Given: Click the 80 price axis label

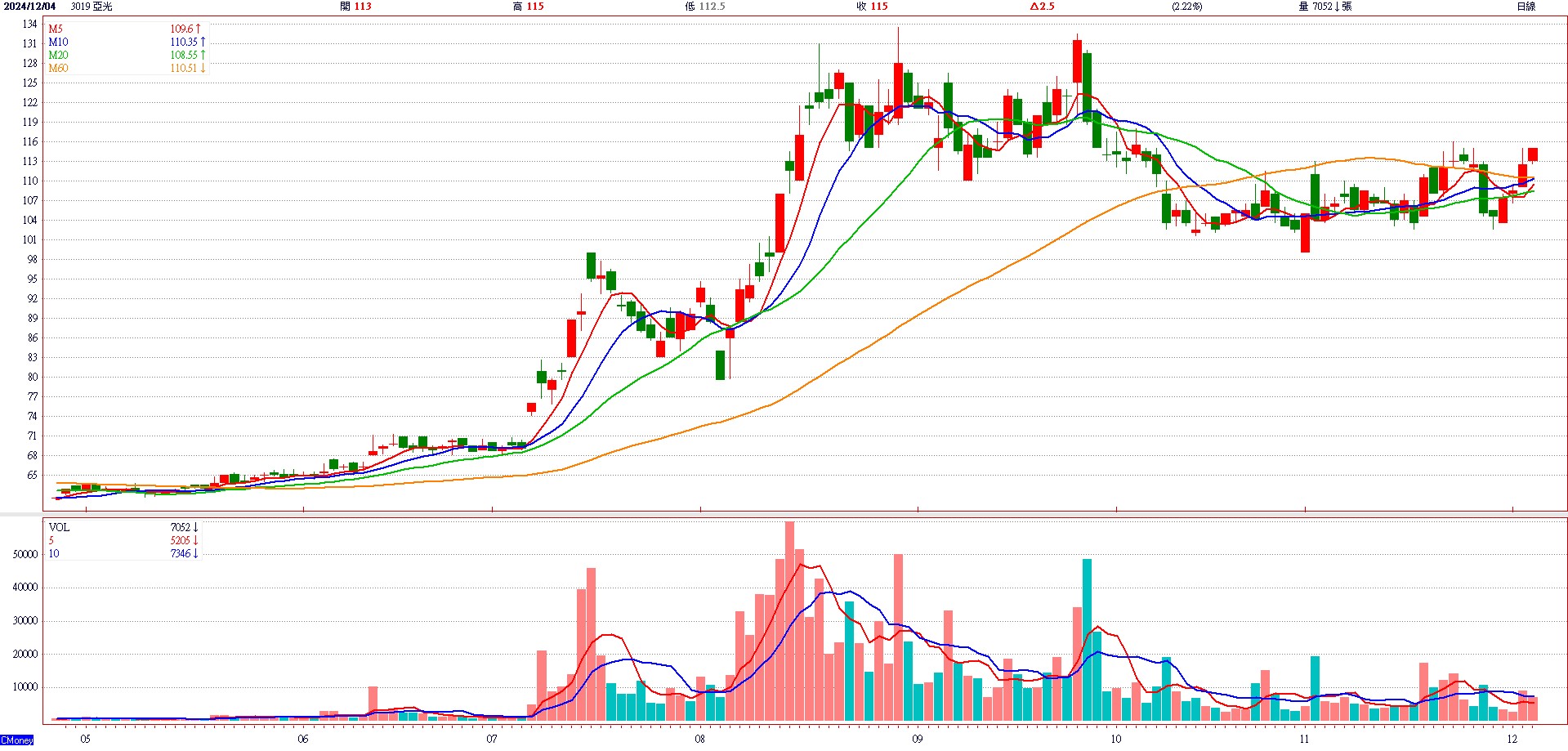Looking at the screenshot, I should (32, 377).
